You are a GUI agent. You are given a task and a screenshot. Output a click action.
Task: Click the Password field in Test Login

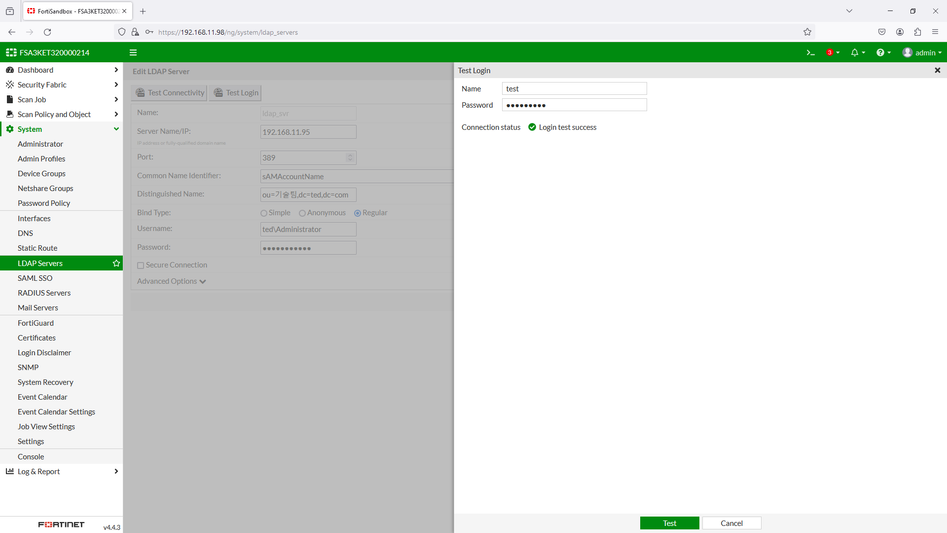574,105
